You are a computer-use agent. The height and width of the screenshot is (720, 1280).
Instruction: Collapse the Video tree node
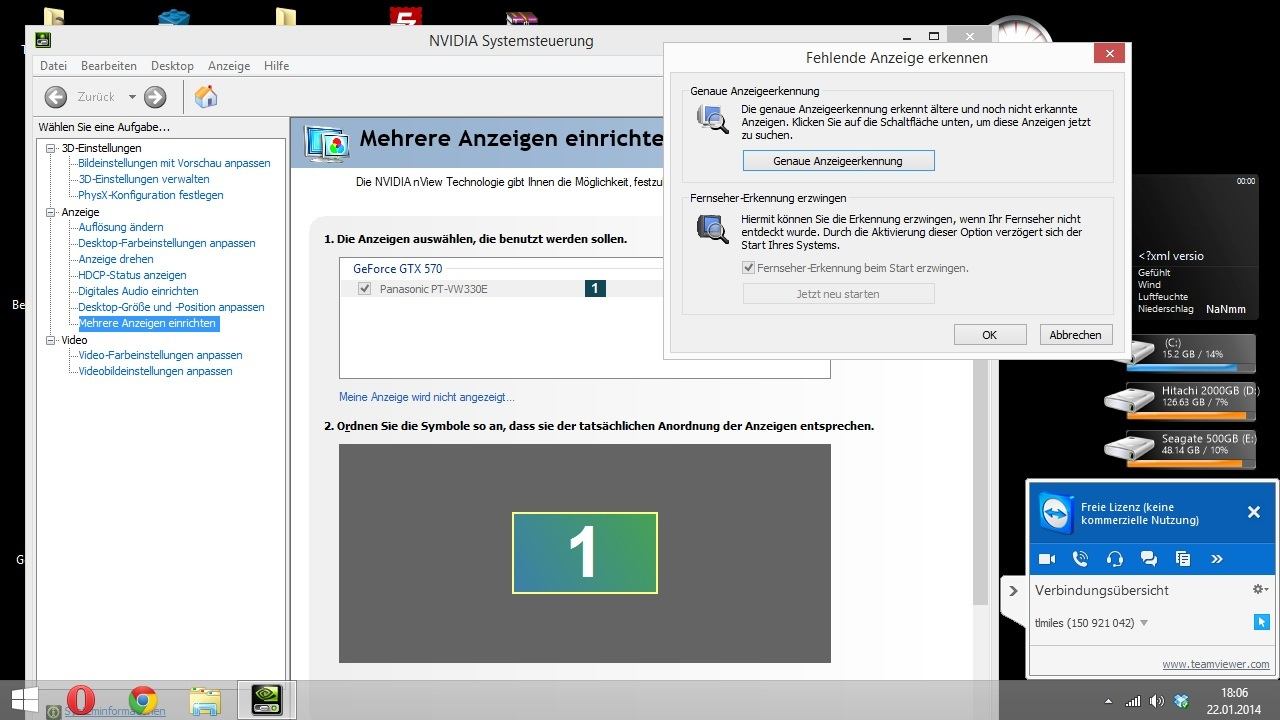coord(52,340)
